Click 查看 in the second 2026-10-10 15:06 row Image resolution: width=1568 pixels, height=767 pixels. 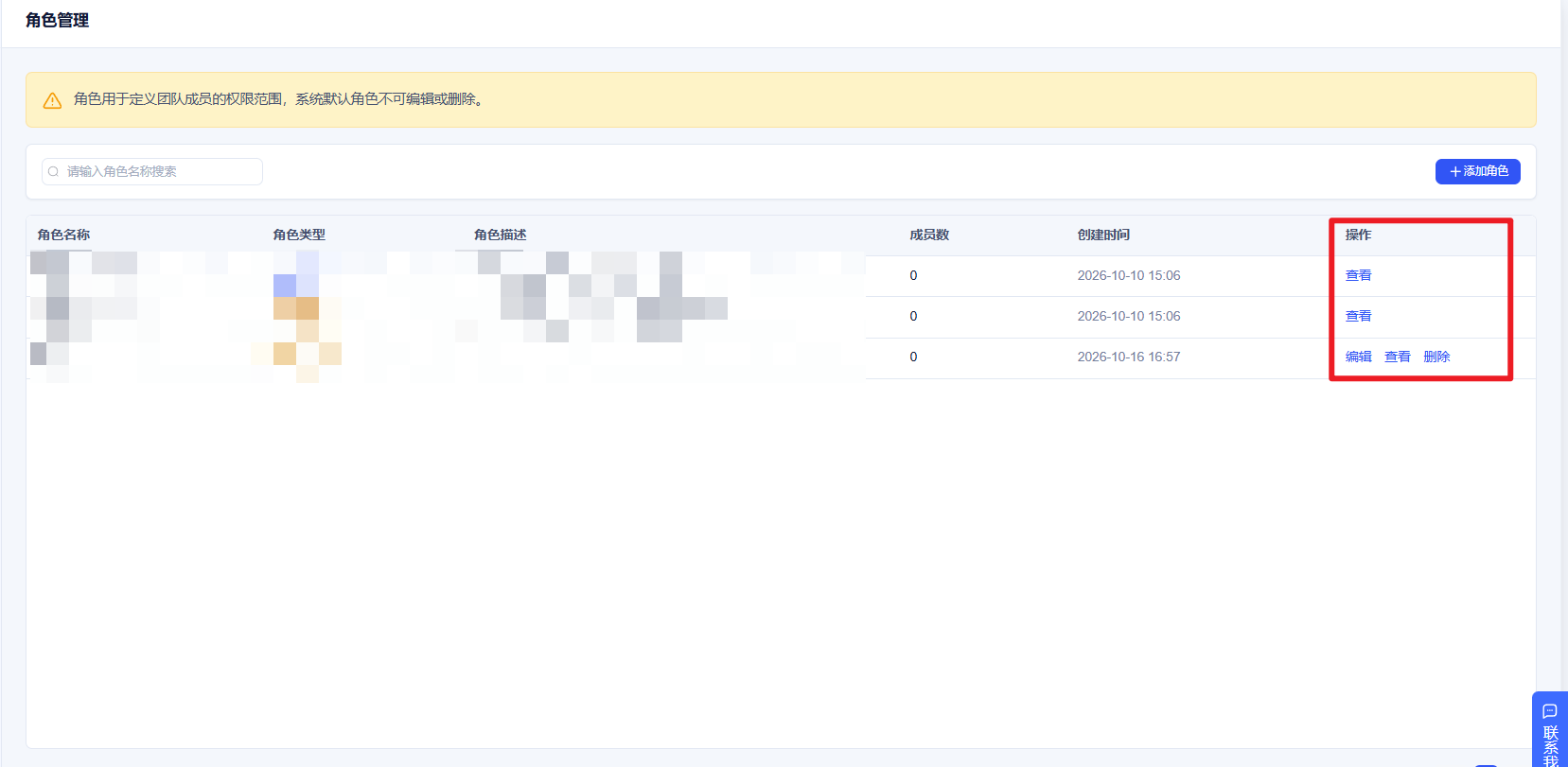point(1359,316)
